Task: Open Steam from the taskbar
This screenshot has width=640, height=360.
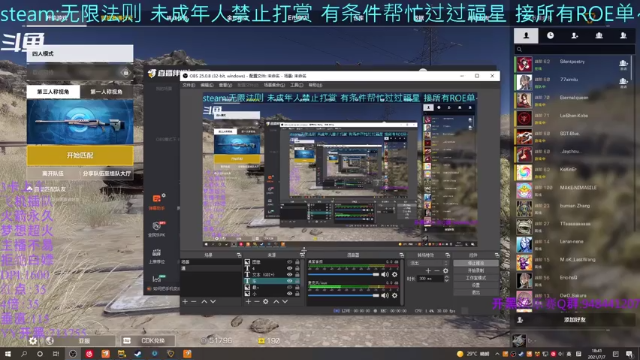Action: tap(138, 354)
